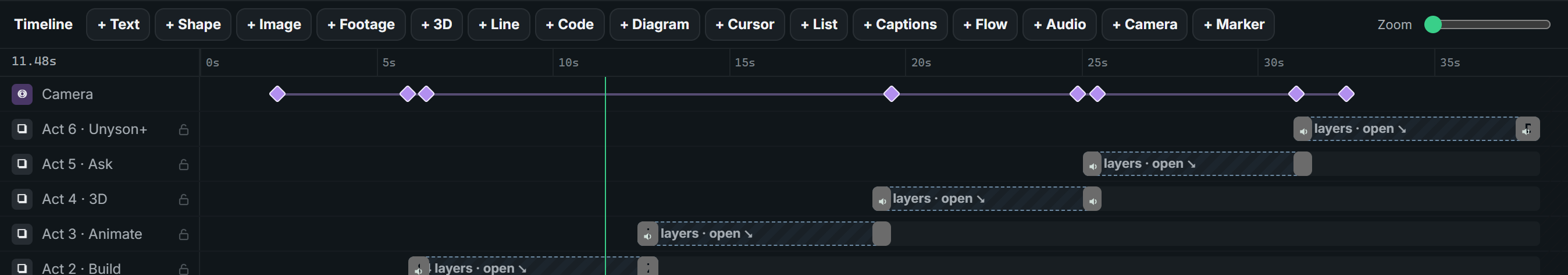
Task: Click the Zoom slider handle
Action: (x=1433, y=24)
